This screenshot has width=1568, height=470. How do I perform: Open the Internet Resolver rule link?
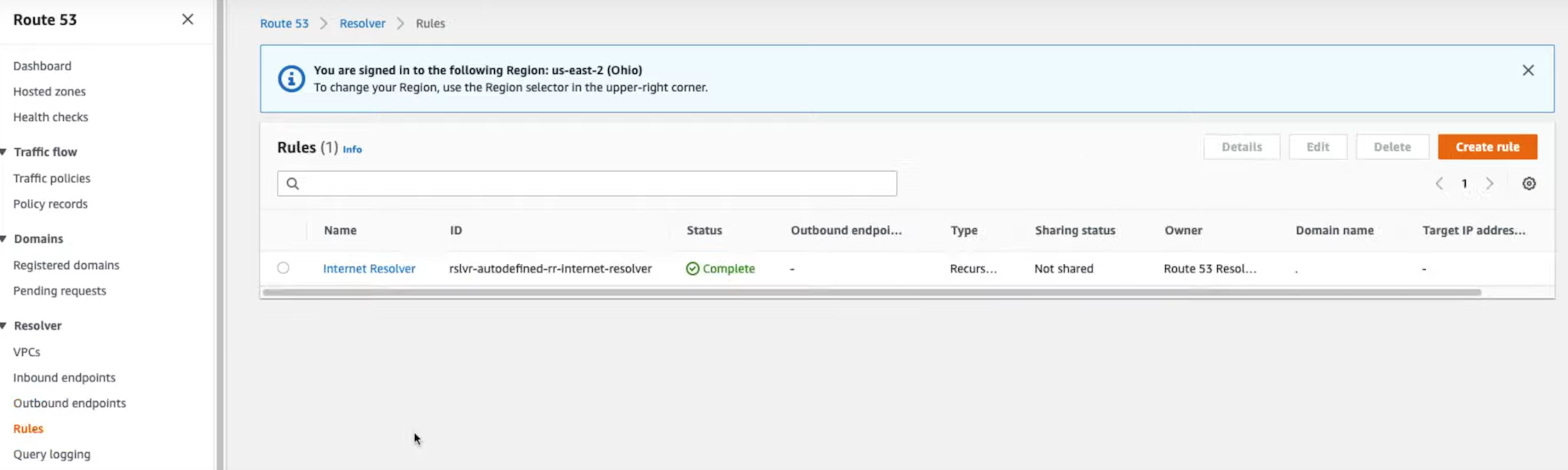[369, 268]
